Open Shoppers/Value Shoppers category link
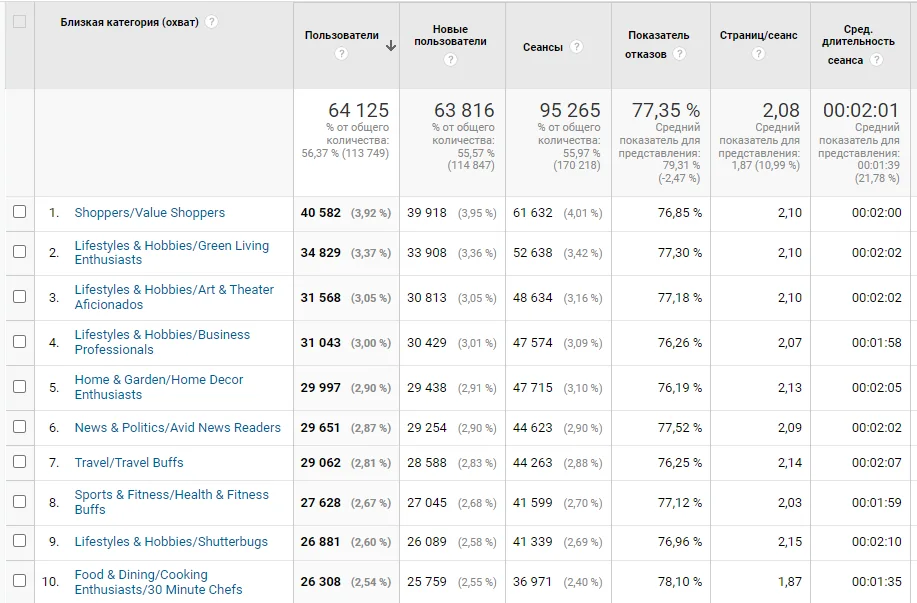Screen dimensions: 917x603 [150, 213]
